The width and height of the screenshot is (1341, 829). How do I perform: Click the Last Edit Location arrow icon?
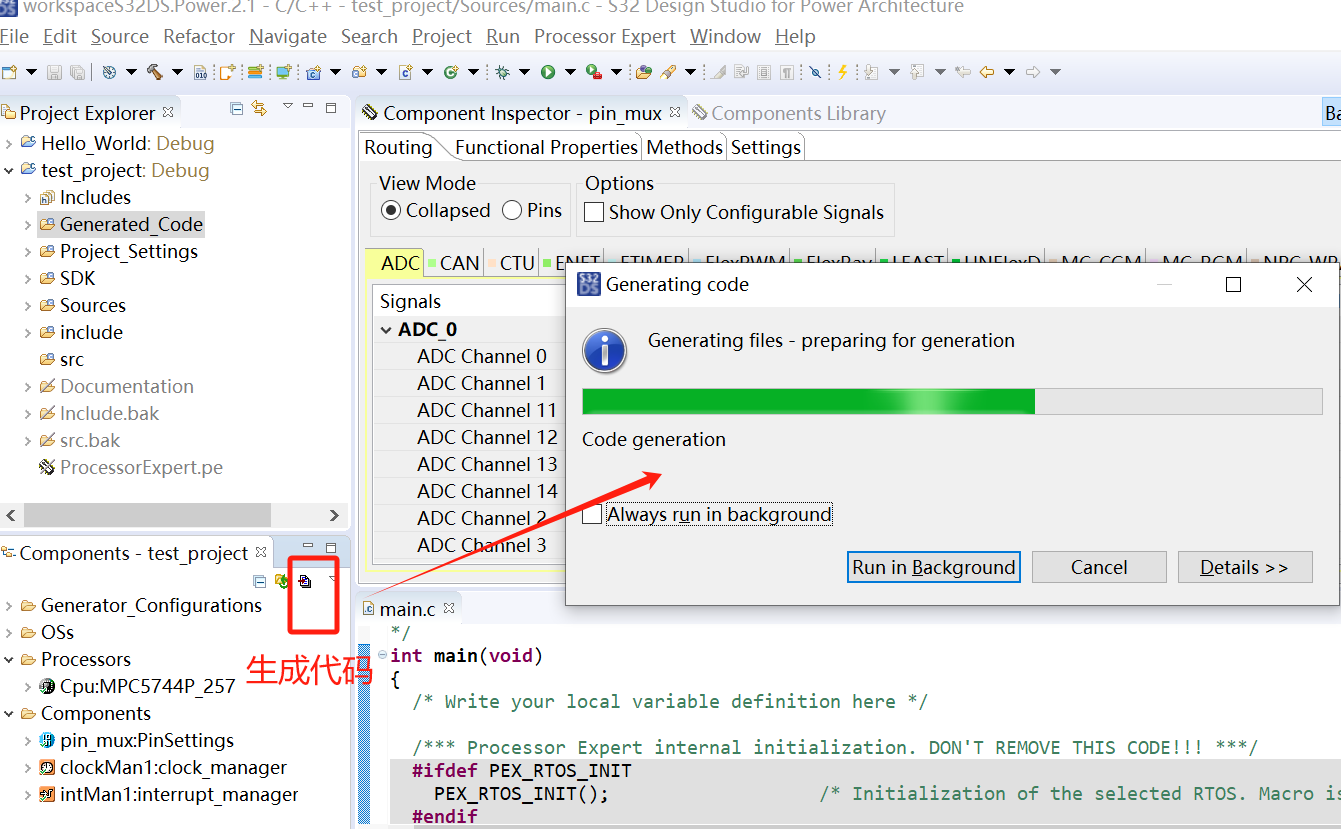point(962,72)
